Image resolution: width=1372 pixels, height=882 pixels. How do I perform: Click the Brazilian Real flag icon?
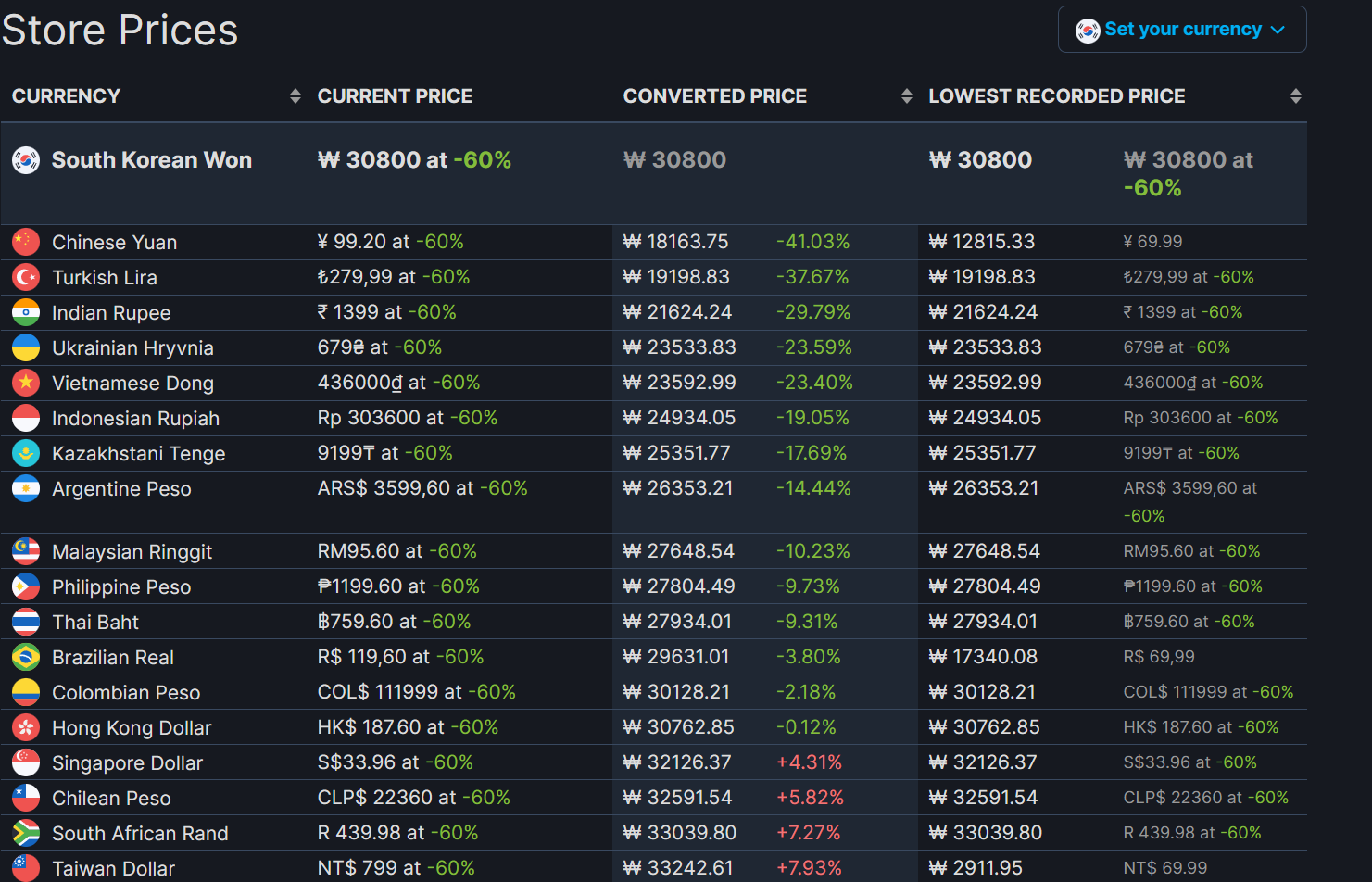click(26, 657)
